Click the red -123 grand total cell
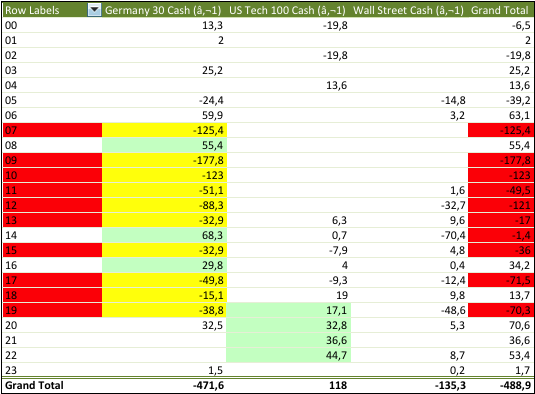 coord(501,175)
